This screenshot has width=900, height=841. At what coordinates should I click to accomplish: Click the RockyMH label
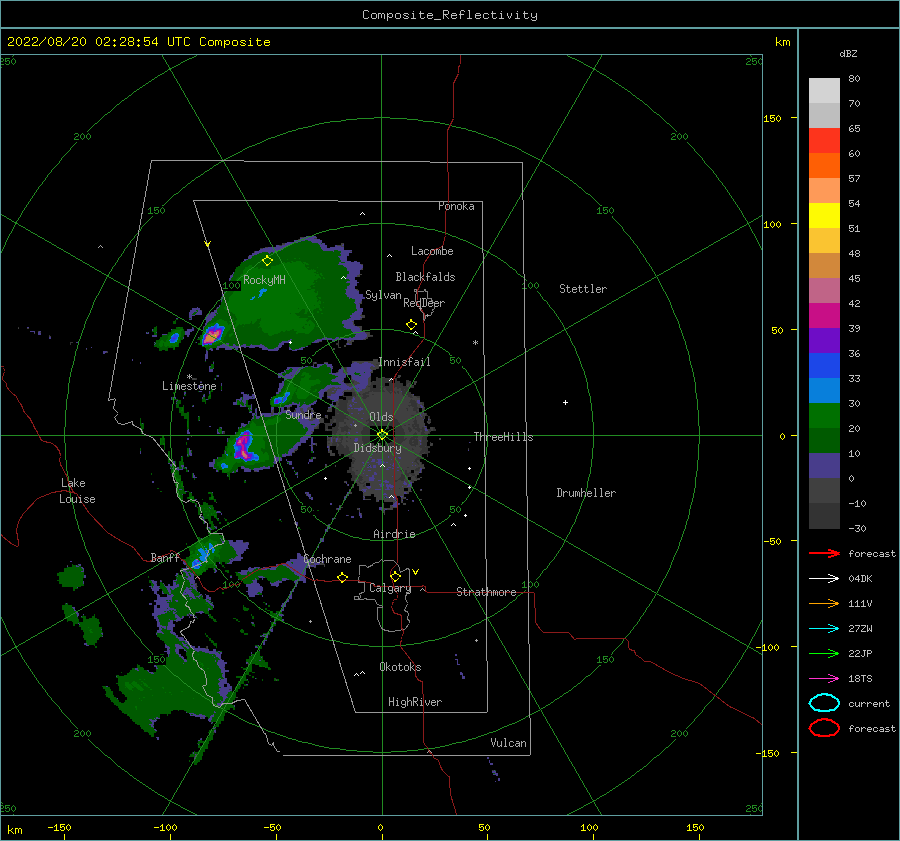264,280
